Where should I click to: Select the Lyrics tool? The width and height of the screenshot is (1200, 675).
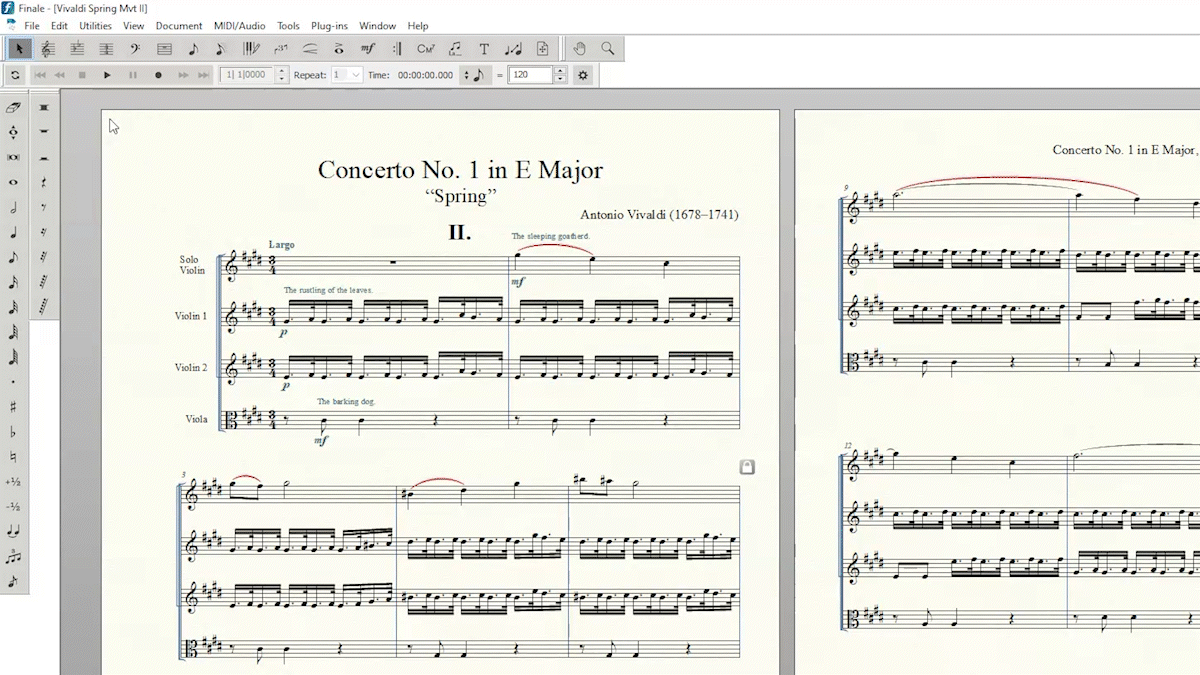point(455,48)
